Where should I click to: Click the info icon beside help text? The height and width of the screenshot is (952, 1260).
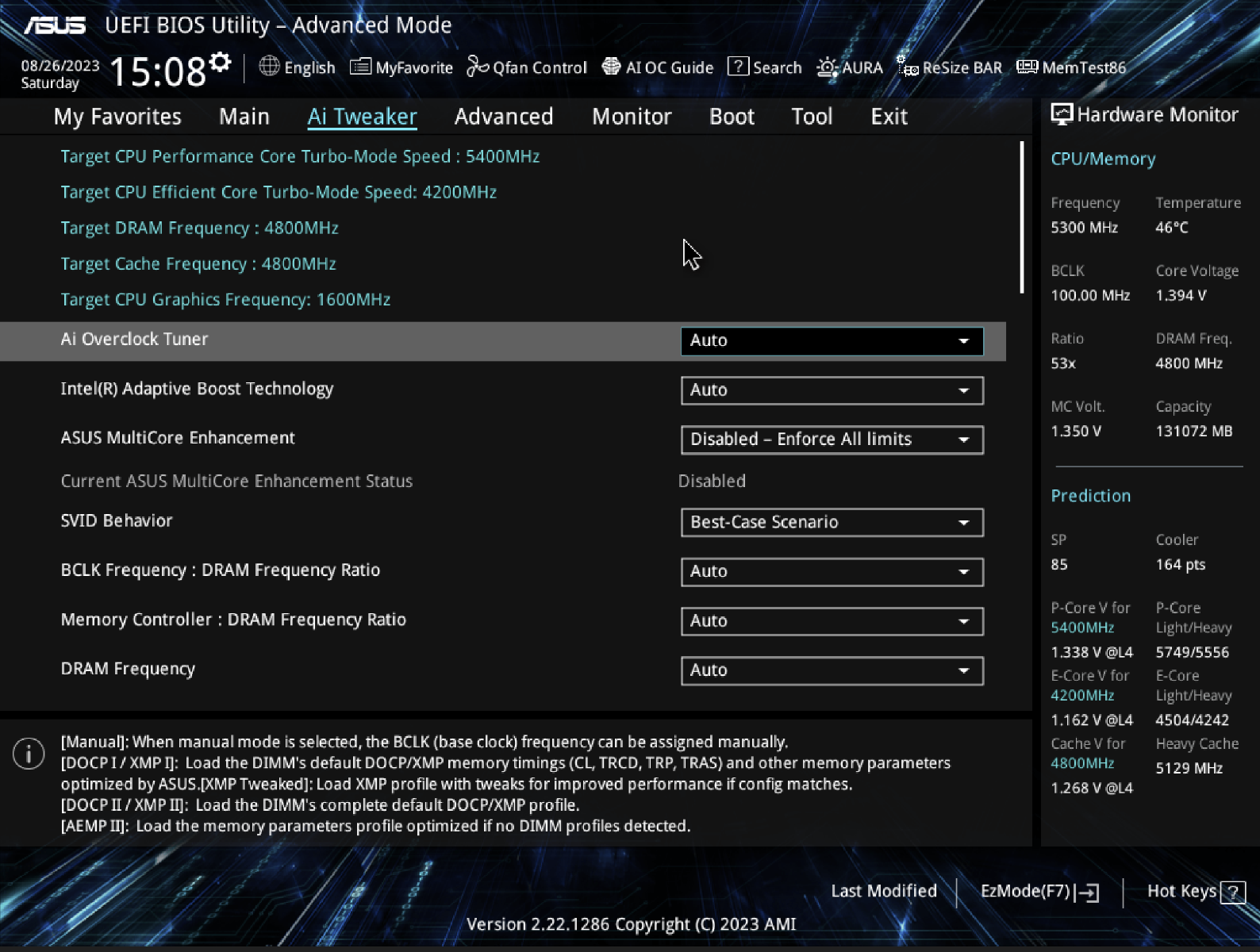click(29, 753)
